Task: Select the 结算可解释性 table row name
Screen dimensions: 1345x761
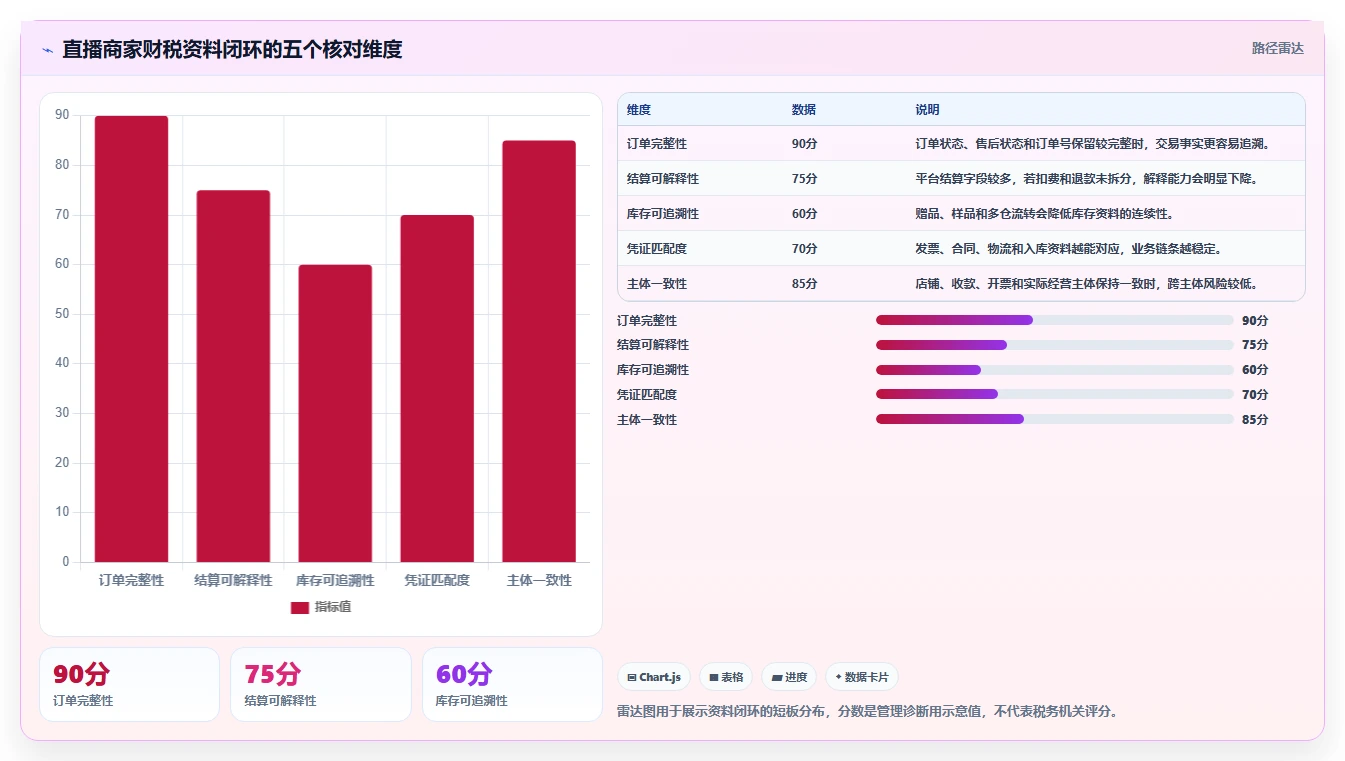Action: click(663, 179)
